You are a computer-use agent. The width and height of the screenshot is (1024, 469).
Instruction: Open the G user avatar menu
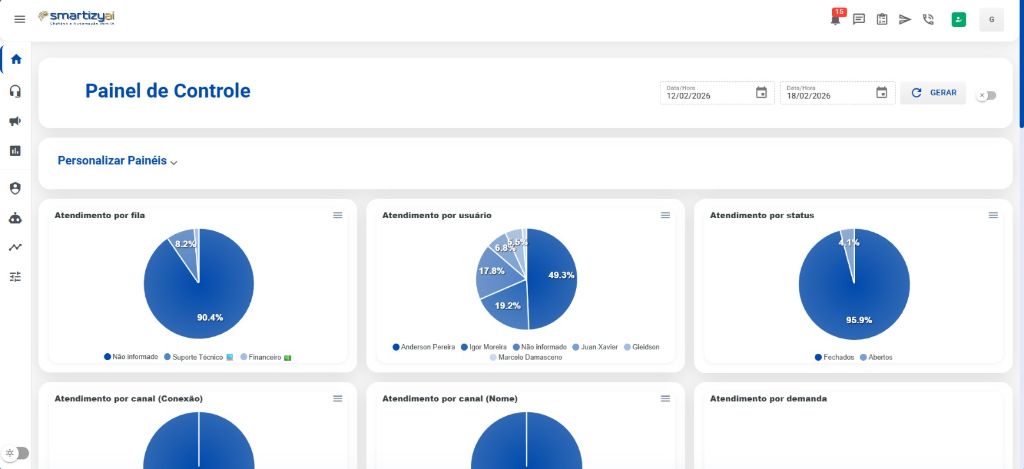click(991, 20)
